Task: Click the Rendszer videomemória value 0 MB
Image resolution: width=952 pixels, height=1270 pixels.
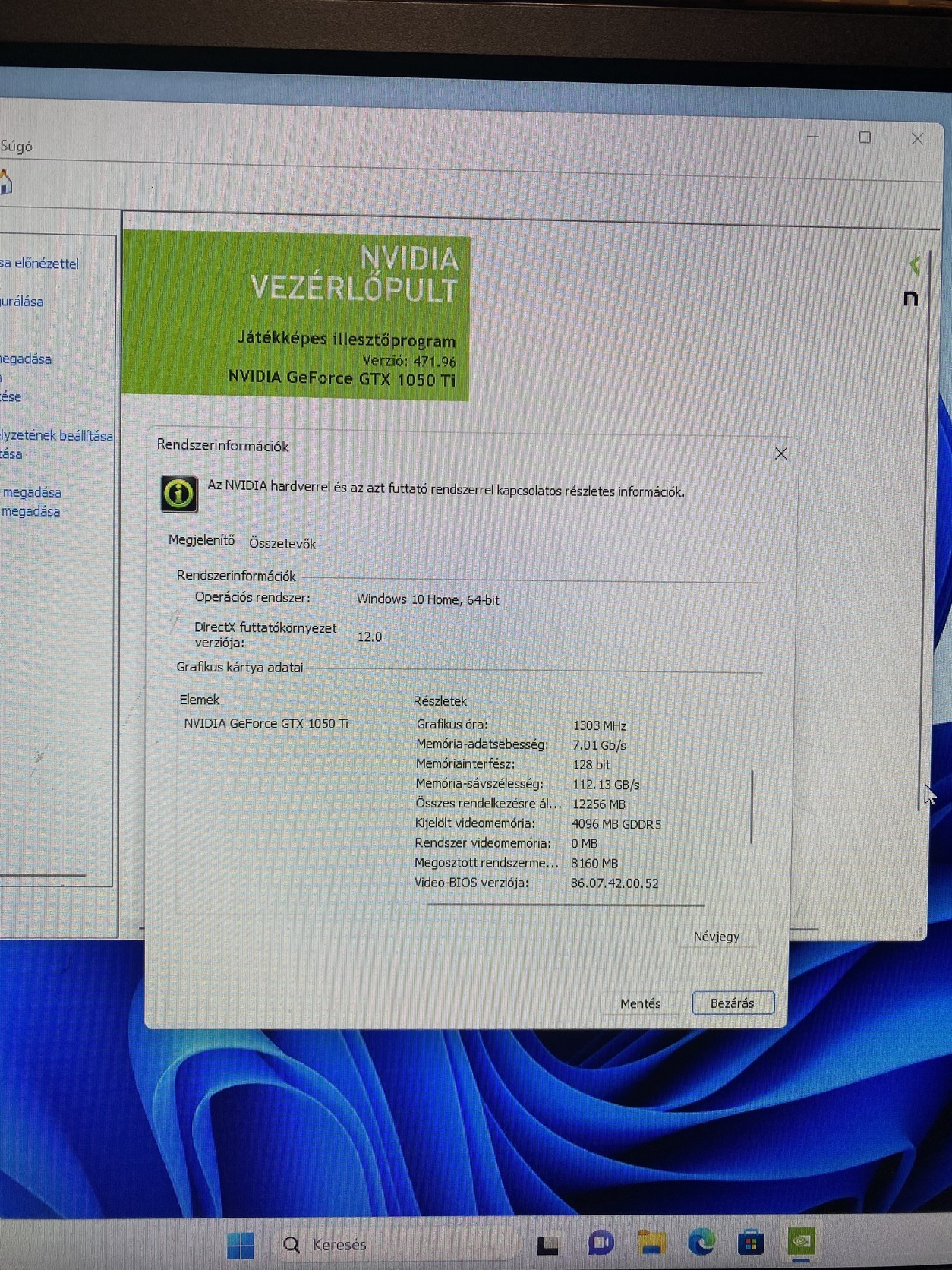Action: pyautogui.click(x=584, y=843)
